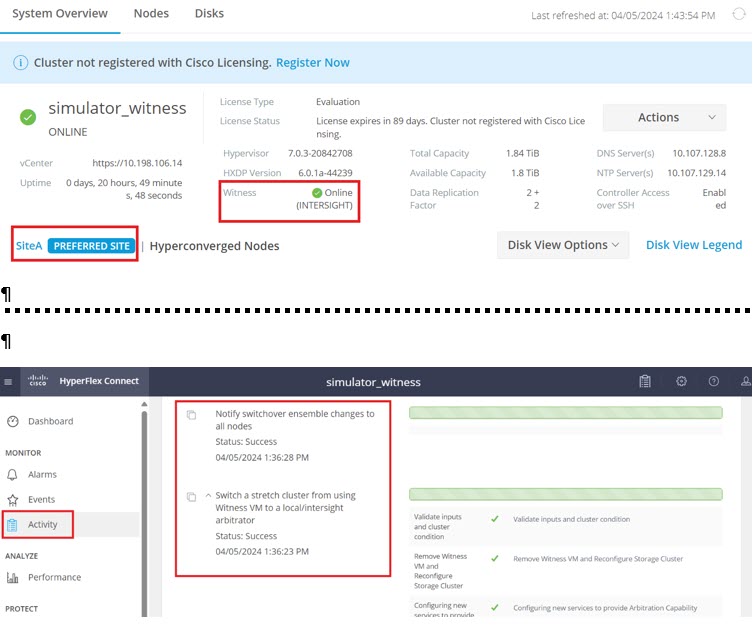The image size is (753, 633).
Task: Click the Uptime value text
Action: coord(124,189)
